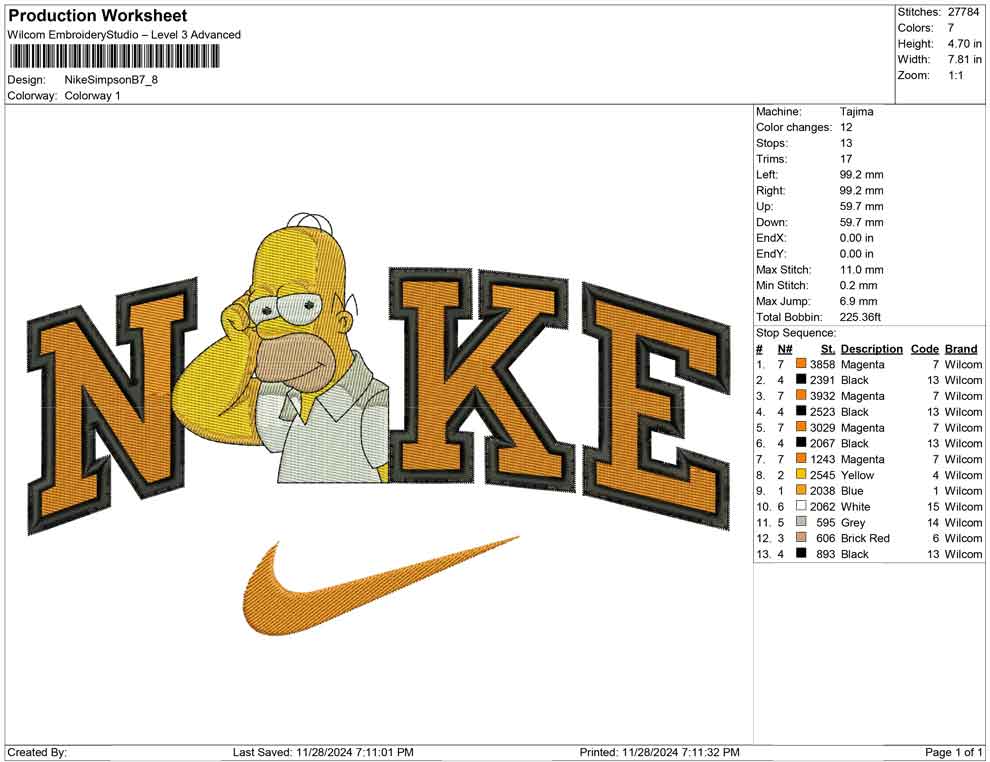Click the yellow swatch for stop 8 Yellow
Image resolution: width=990 pixels, height=762 pixels.
pos(801,475)
